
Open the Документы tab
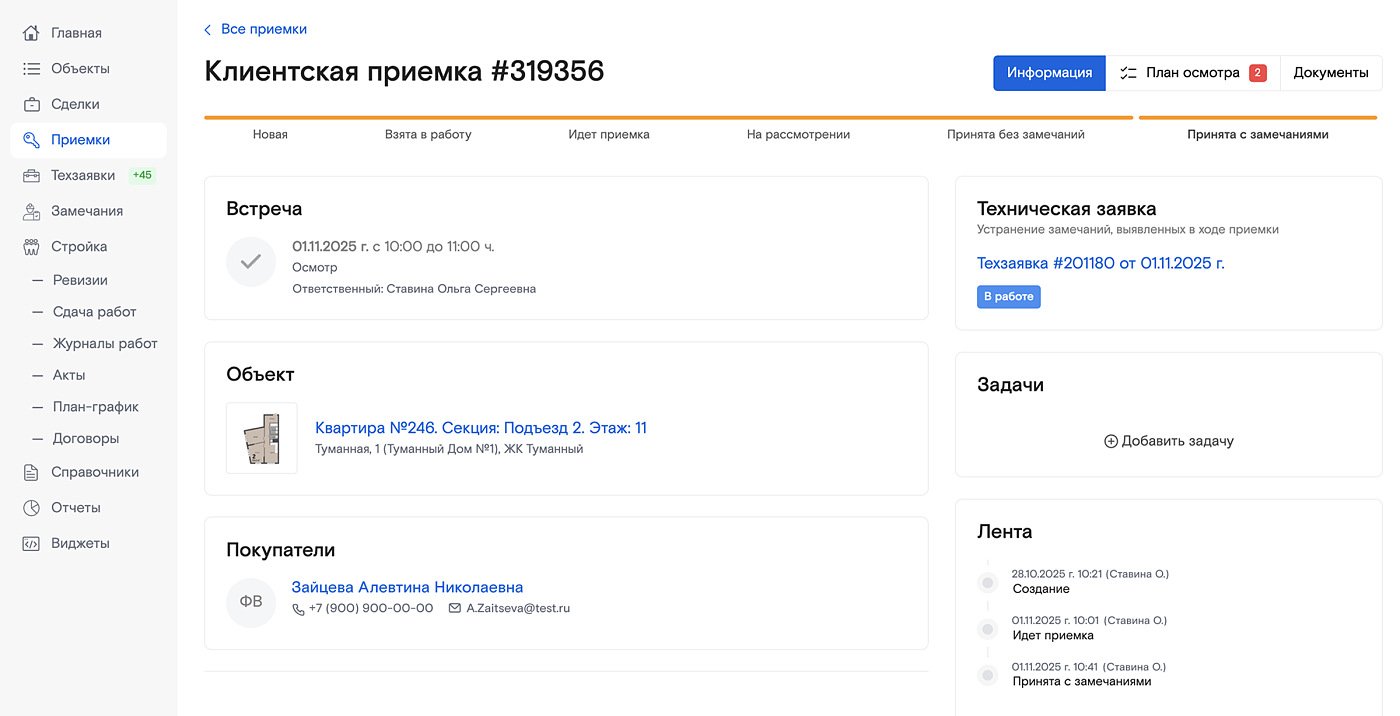[1330, 73]
